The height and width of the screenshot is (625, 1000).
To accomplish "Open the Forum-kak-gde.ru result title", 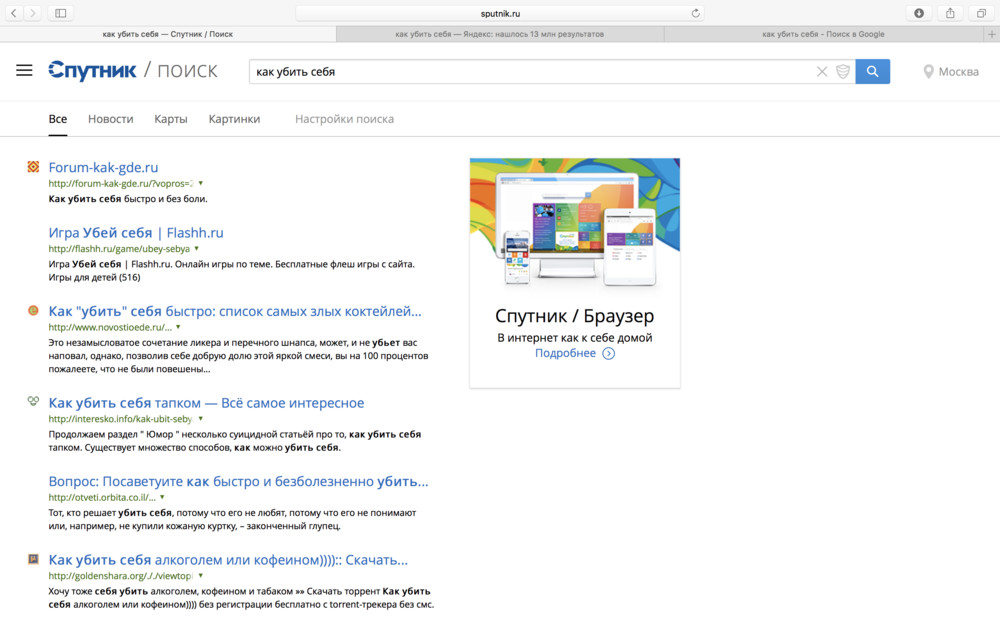I will click(103, 167).
